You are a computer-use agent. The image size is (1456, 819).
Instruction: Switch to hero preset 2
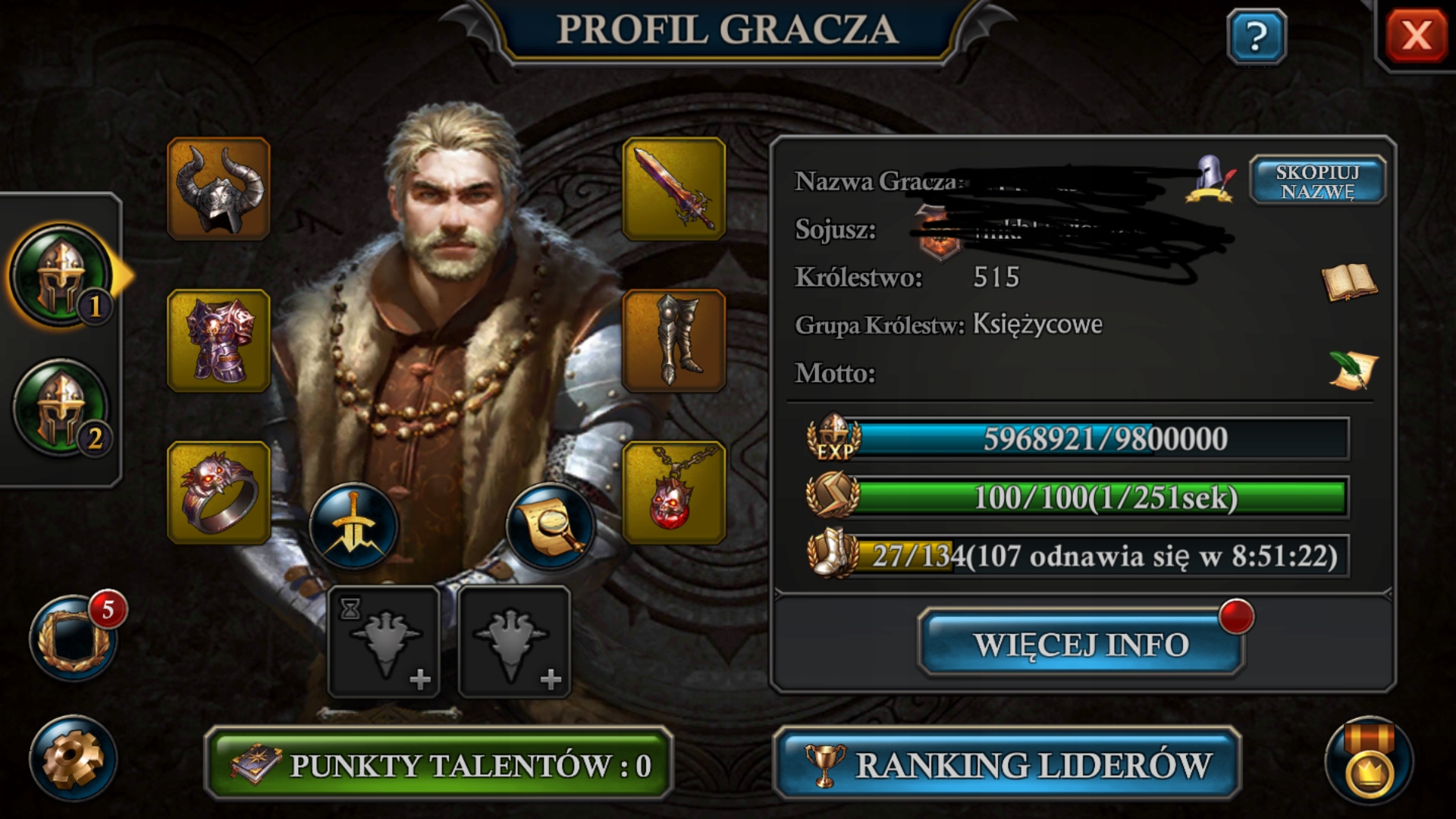click(62, 408)
